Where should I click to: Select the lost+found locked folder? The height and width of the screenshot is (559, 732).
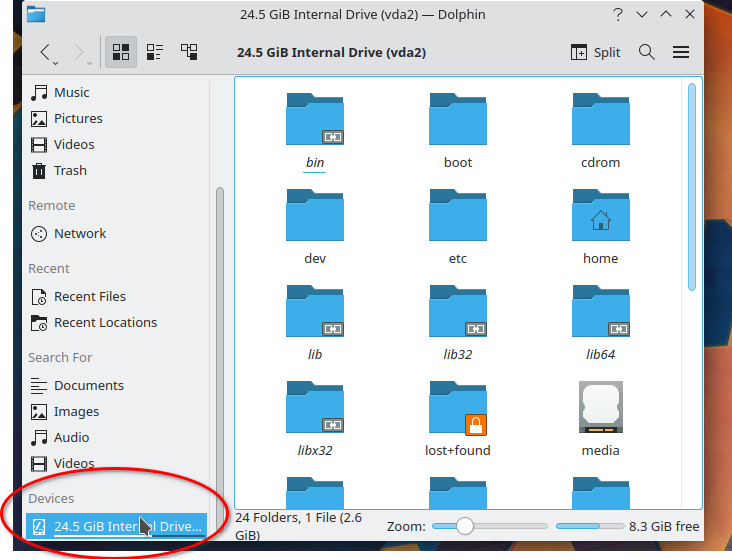click(x=457, y=408)
